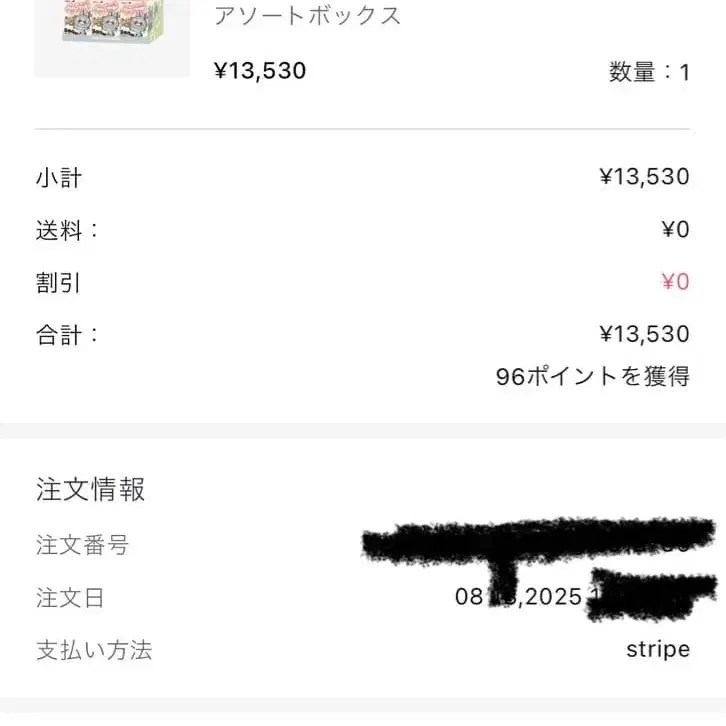The width and height of the screenshot is (726, 726).
Task: Click the 合計 label
Action: pos(67,334)
